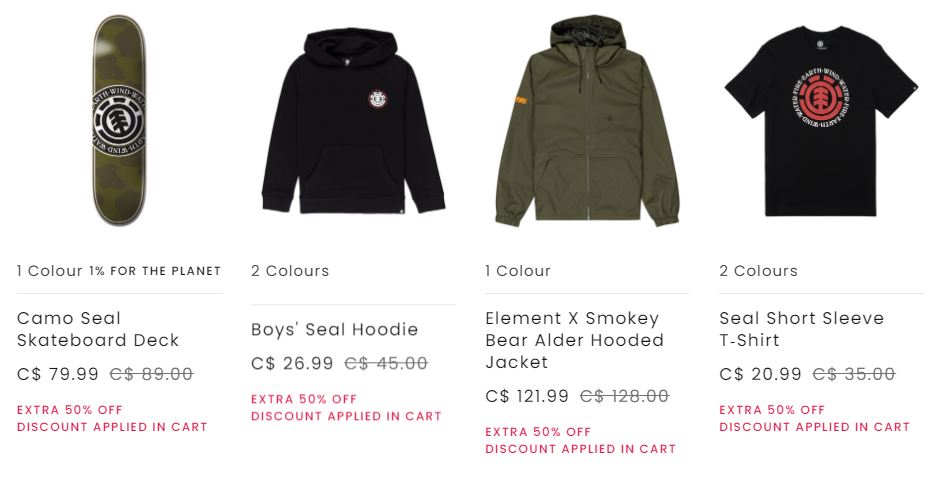Screen dimensions: 941x478
Task: Open the Camo Seal Skateboard Deck image
Action: coord(119,120)
